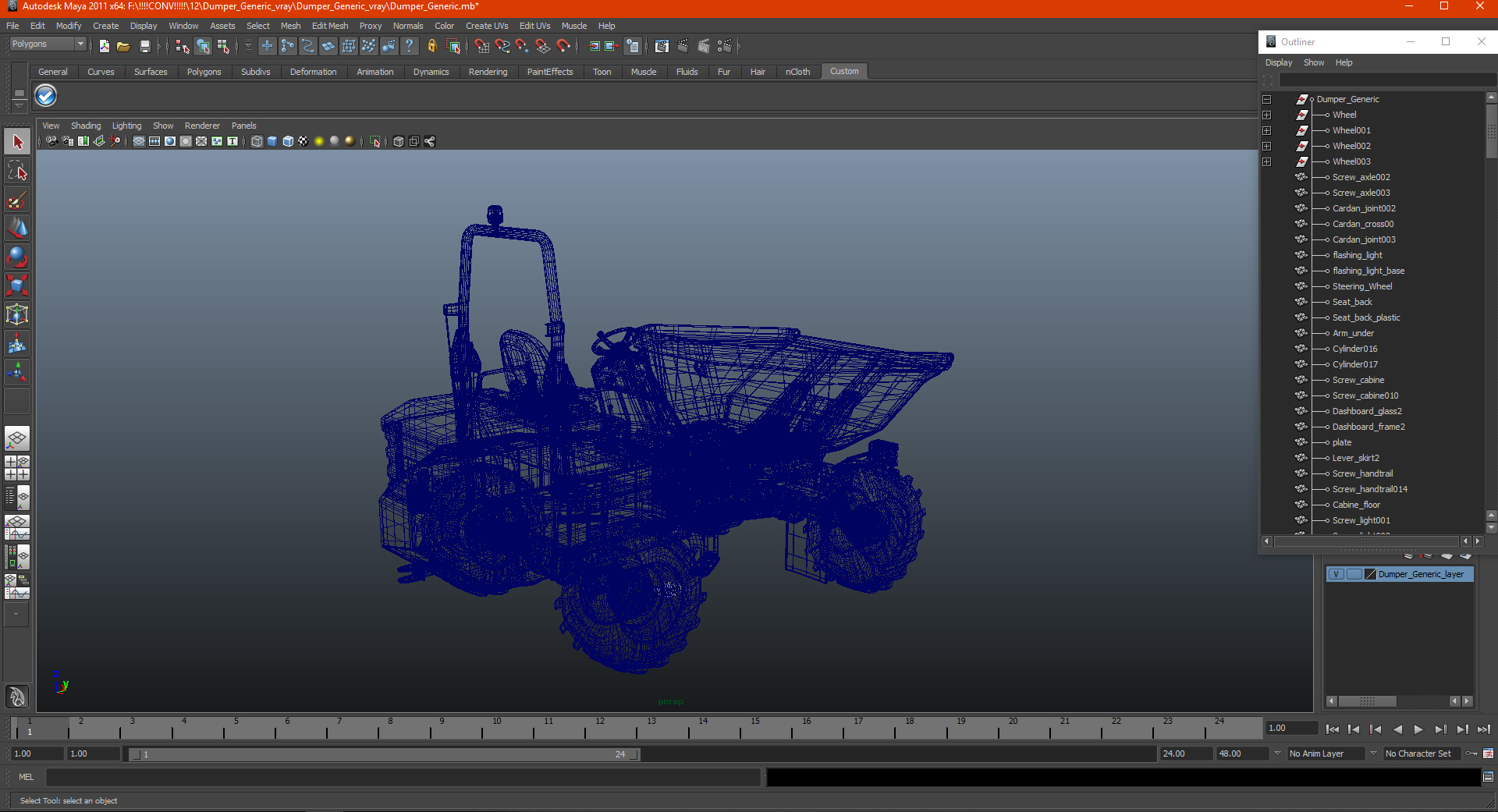Activate the Lasso Select tool
1498x812 pixels.
pyautogui.click(x=17, y=171)
